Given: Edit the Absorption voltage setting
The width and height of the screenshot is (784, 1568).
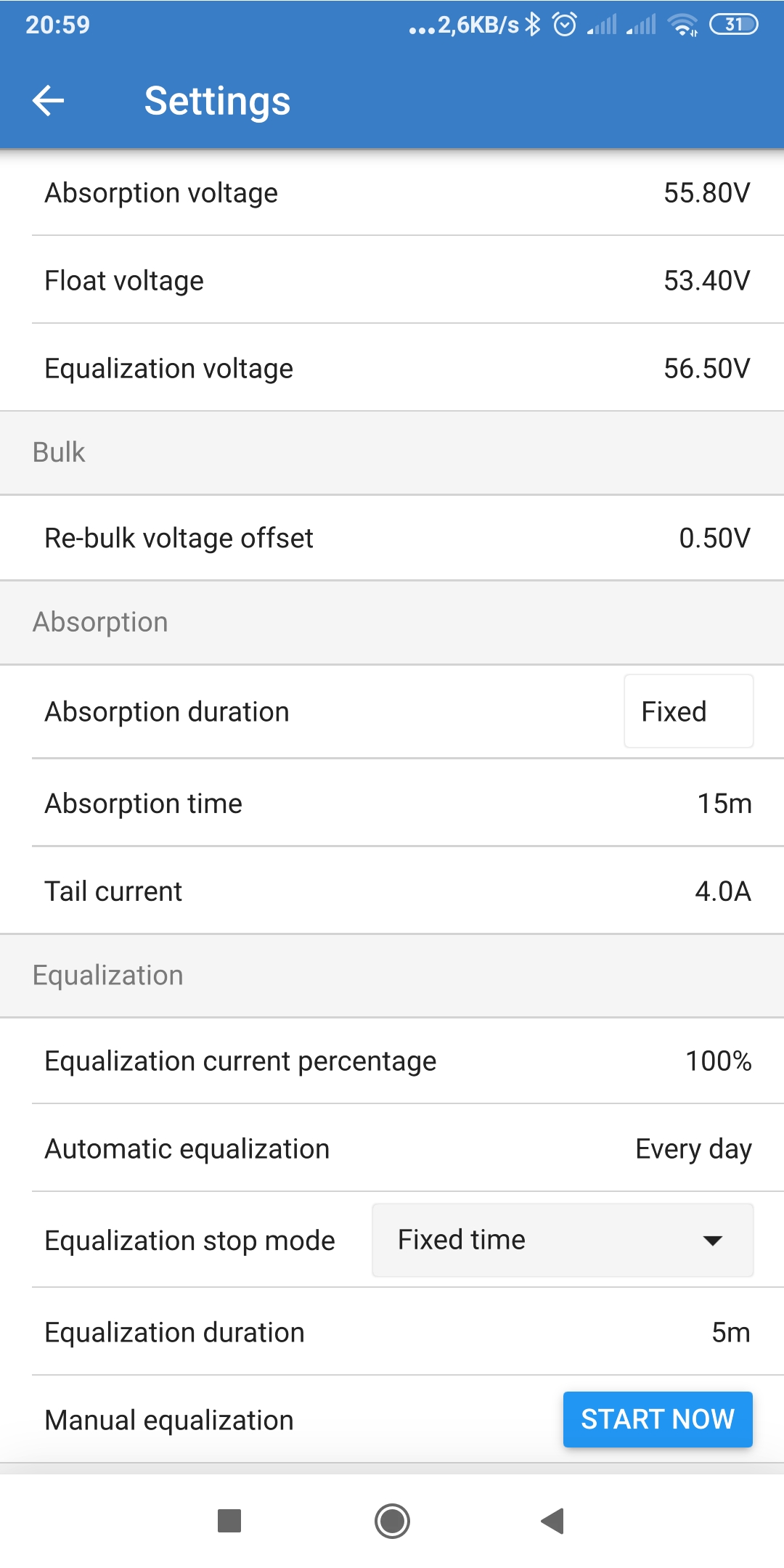Looking at the screenshot, I should click(392, 193).
